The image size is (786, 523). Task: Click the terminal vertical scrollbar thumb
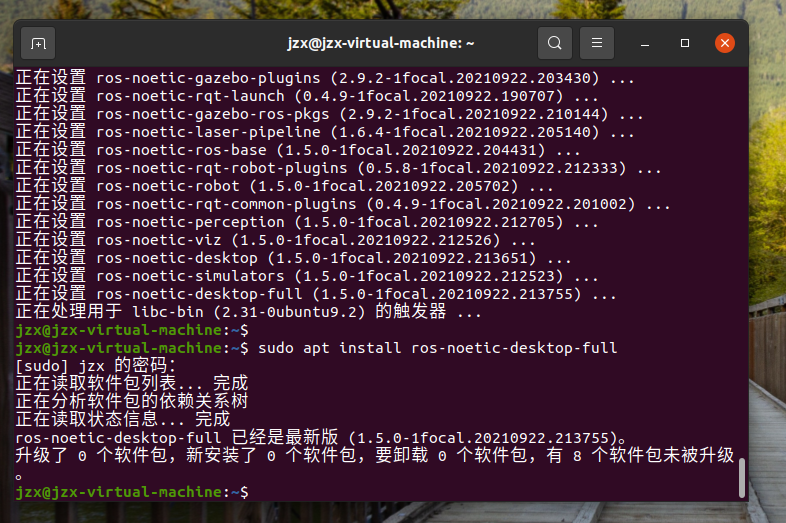point(742,477)
